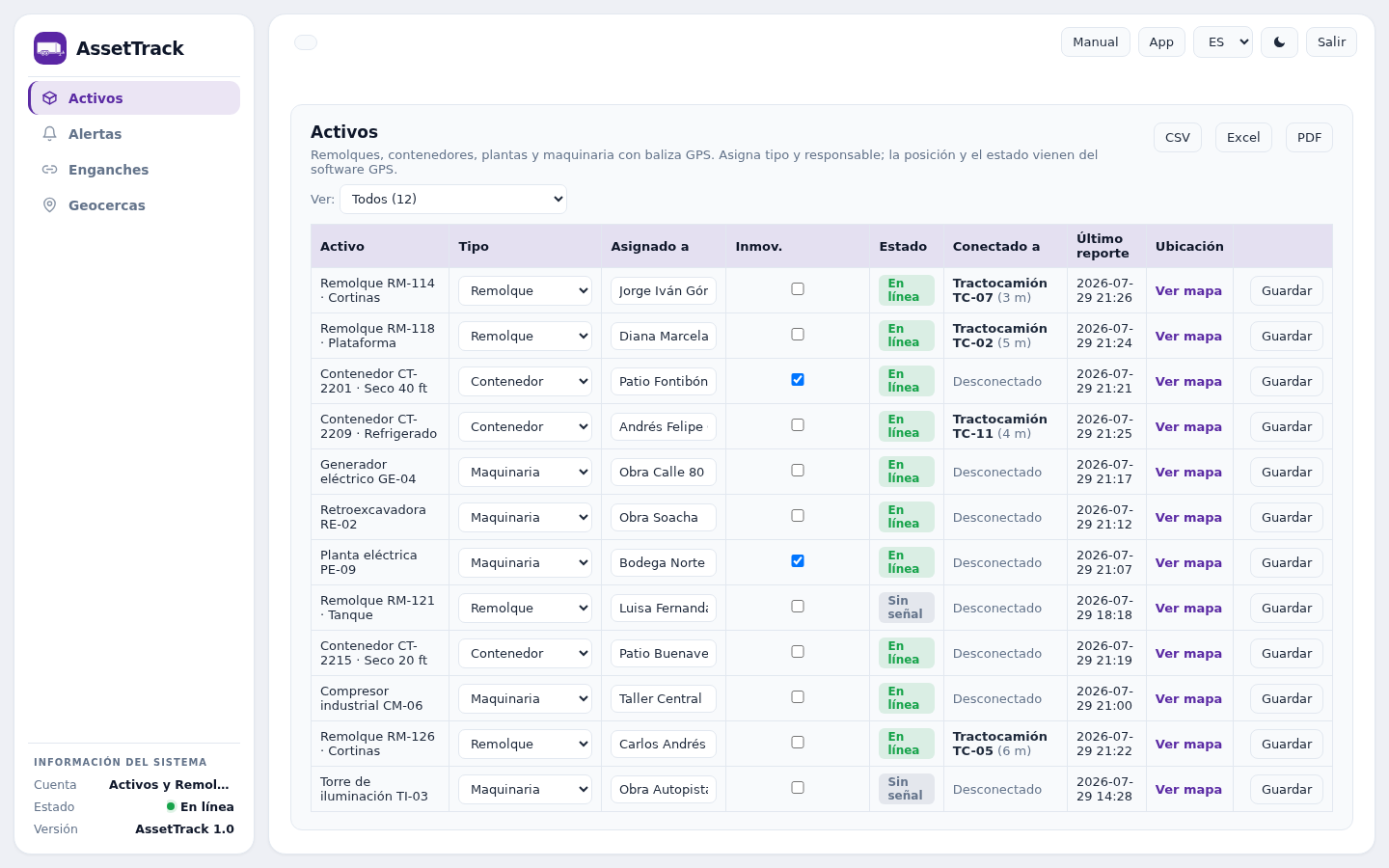This screenshot has width=1389, height=868.
Task: Click the 2026-07-29 21:19 report time
Action: click(x=1104, y=653)
